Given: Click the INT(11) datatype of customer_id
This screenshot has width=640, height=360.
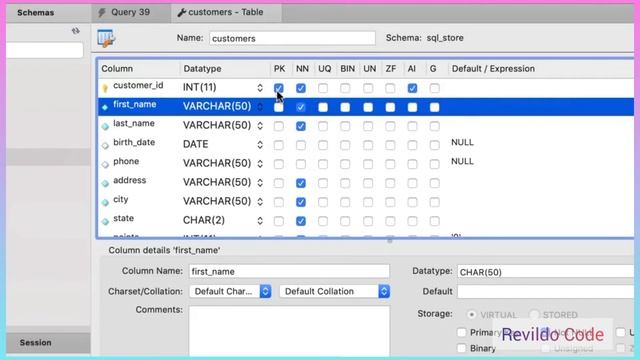Looking at the screenshot, I should (x=200, y=87).
